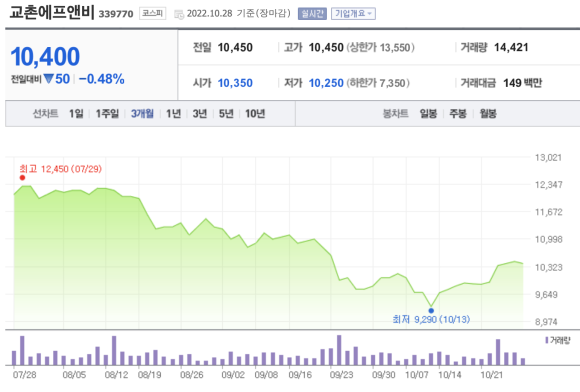Click the 코스피 market badge
Viewport: 580px width, 392px height.
point(152,14)
